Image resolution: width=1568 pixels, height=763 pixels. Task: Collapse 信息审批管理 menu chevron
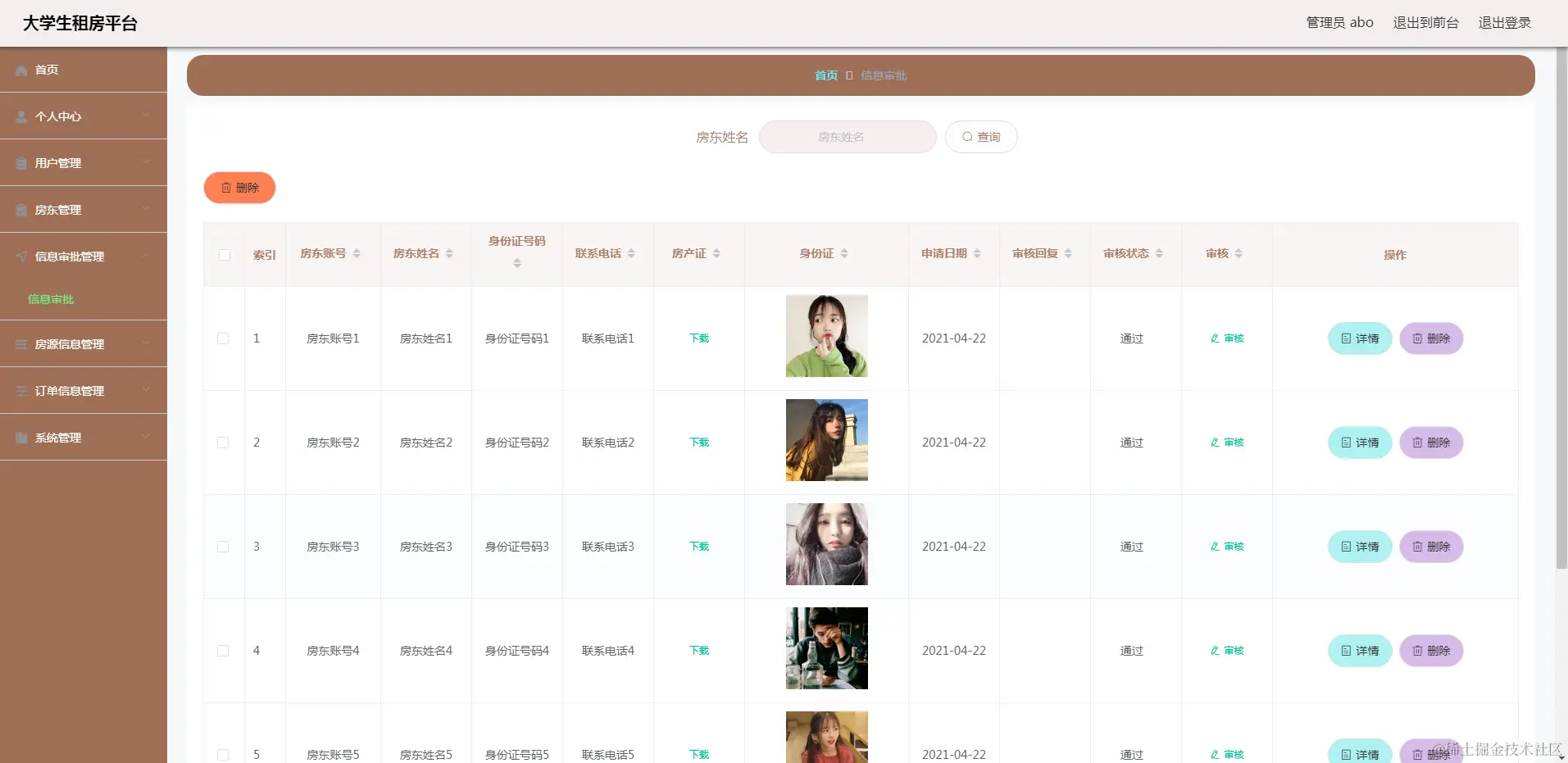(x=146, y=256)
